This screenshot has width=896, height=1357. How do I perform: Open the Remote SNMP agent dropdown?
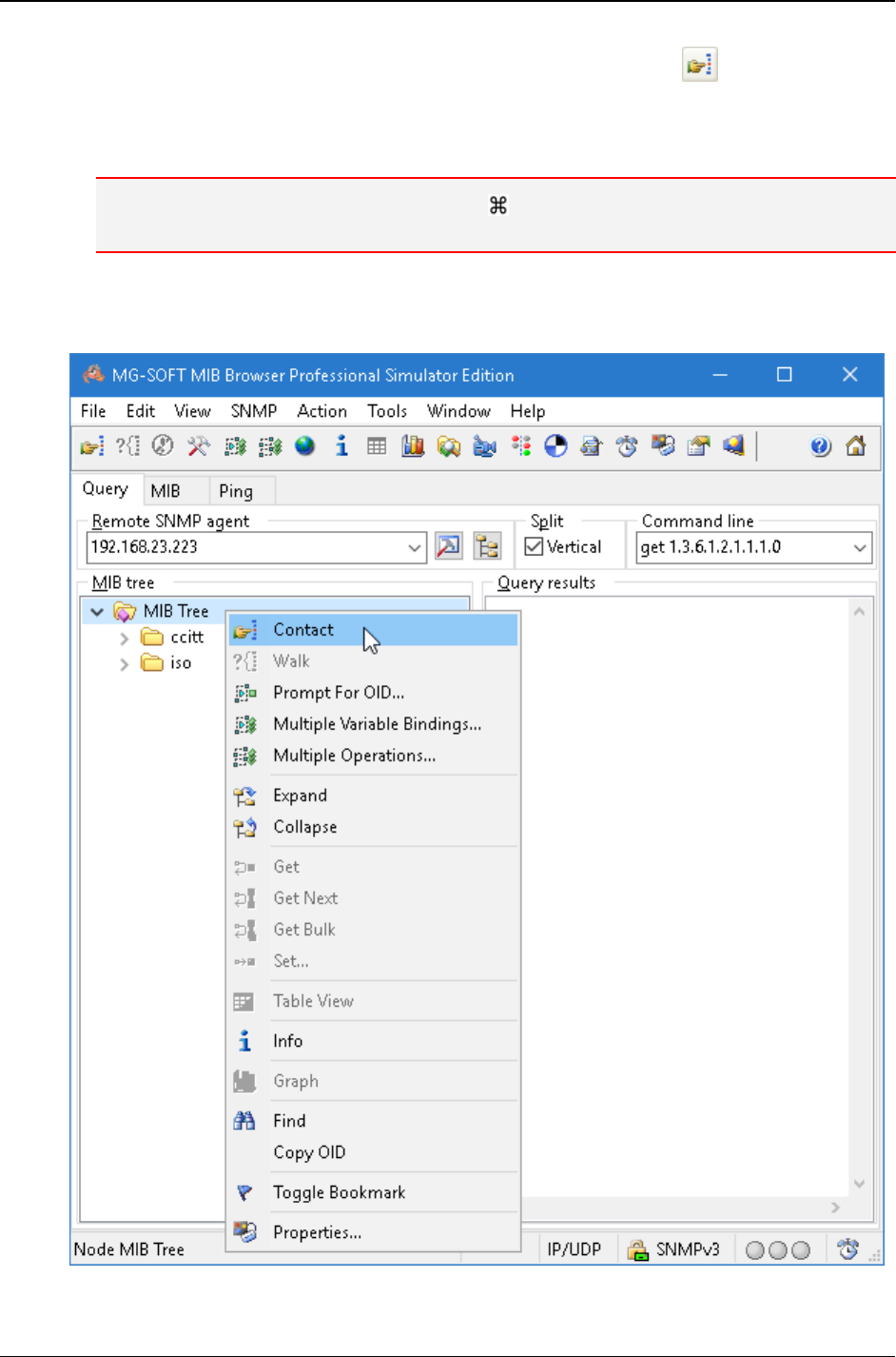pyautogui.click(x=415, y=547)
